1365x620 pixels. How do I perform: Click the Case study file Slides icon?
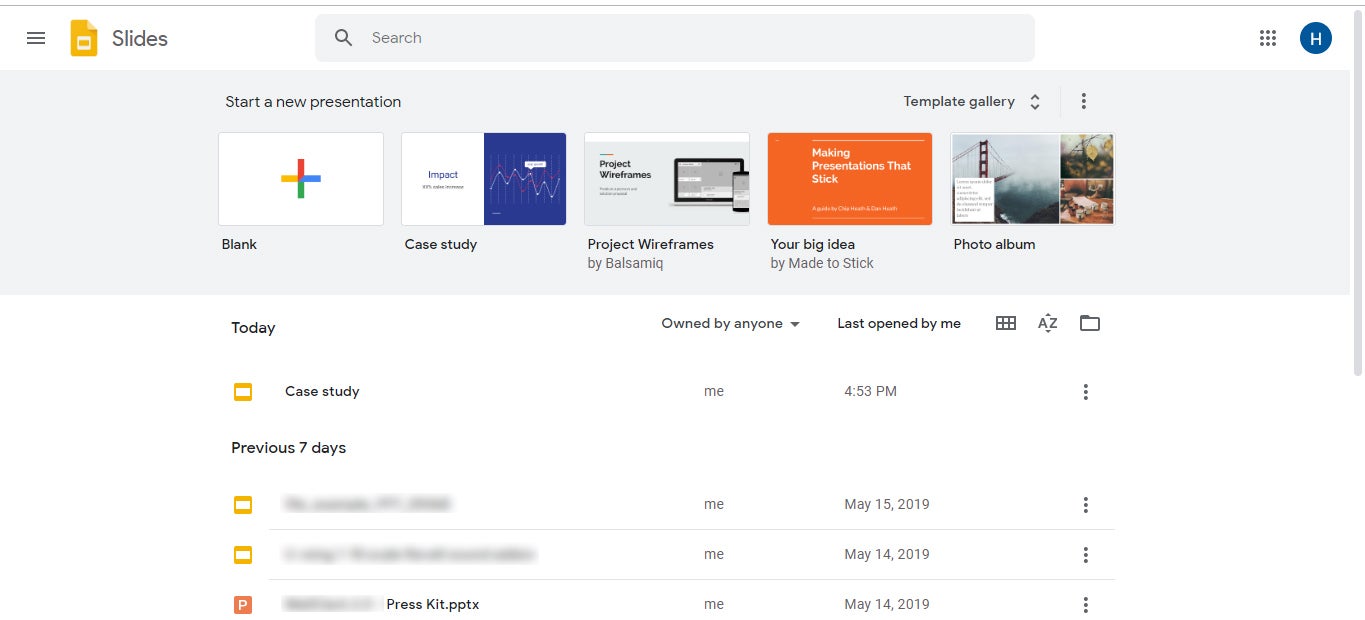click(242, 392)
